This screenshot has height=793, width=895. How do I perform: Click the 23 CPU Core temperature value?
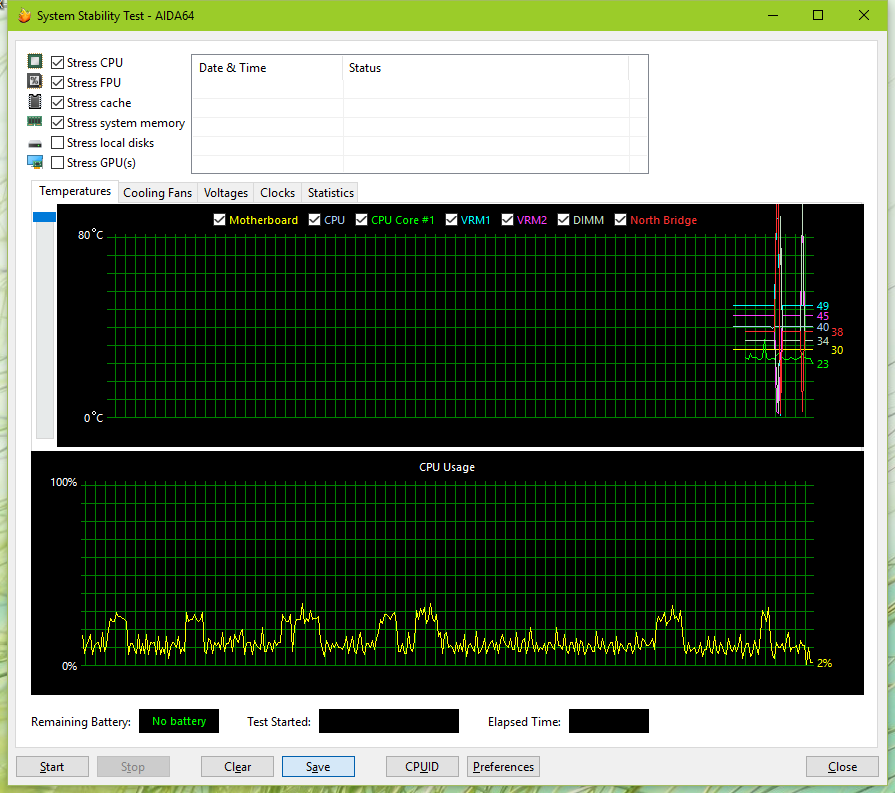tap(823, 364)
